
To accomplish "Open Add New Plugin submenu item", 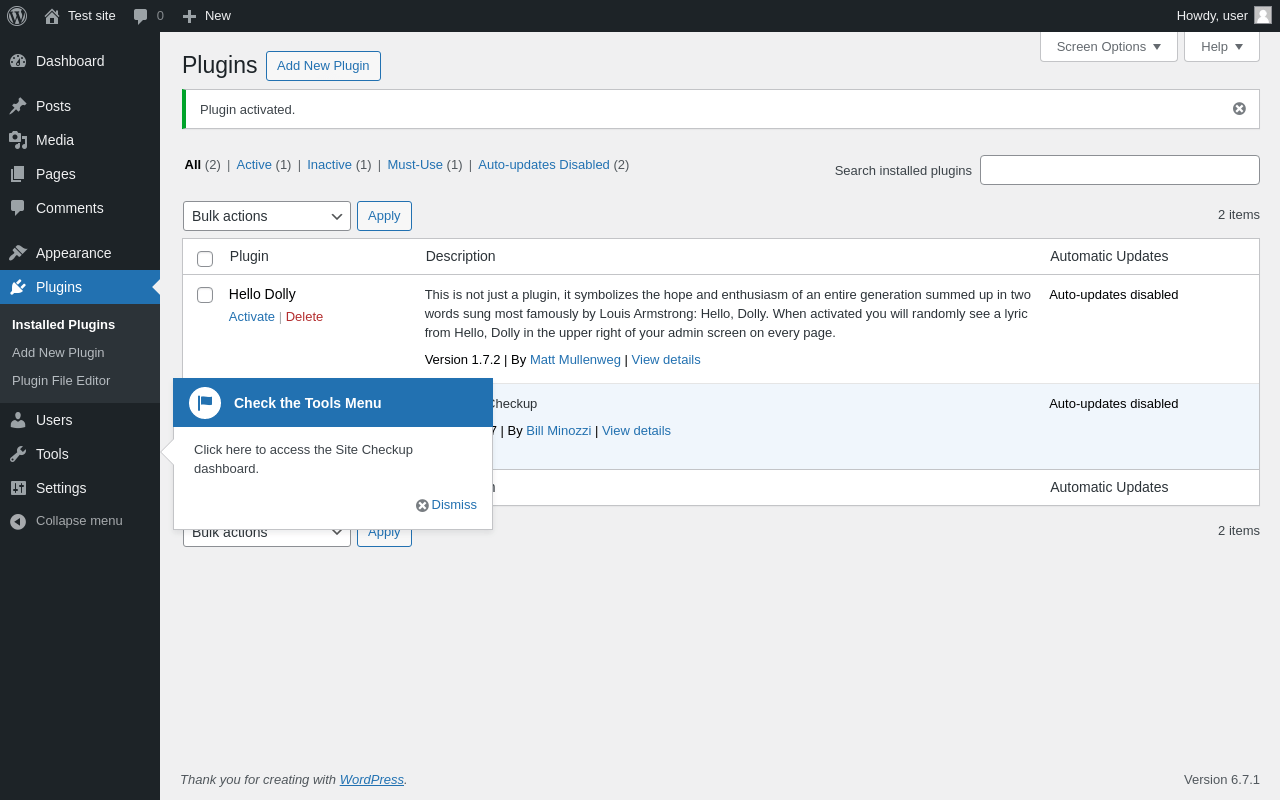I will 58,353.
